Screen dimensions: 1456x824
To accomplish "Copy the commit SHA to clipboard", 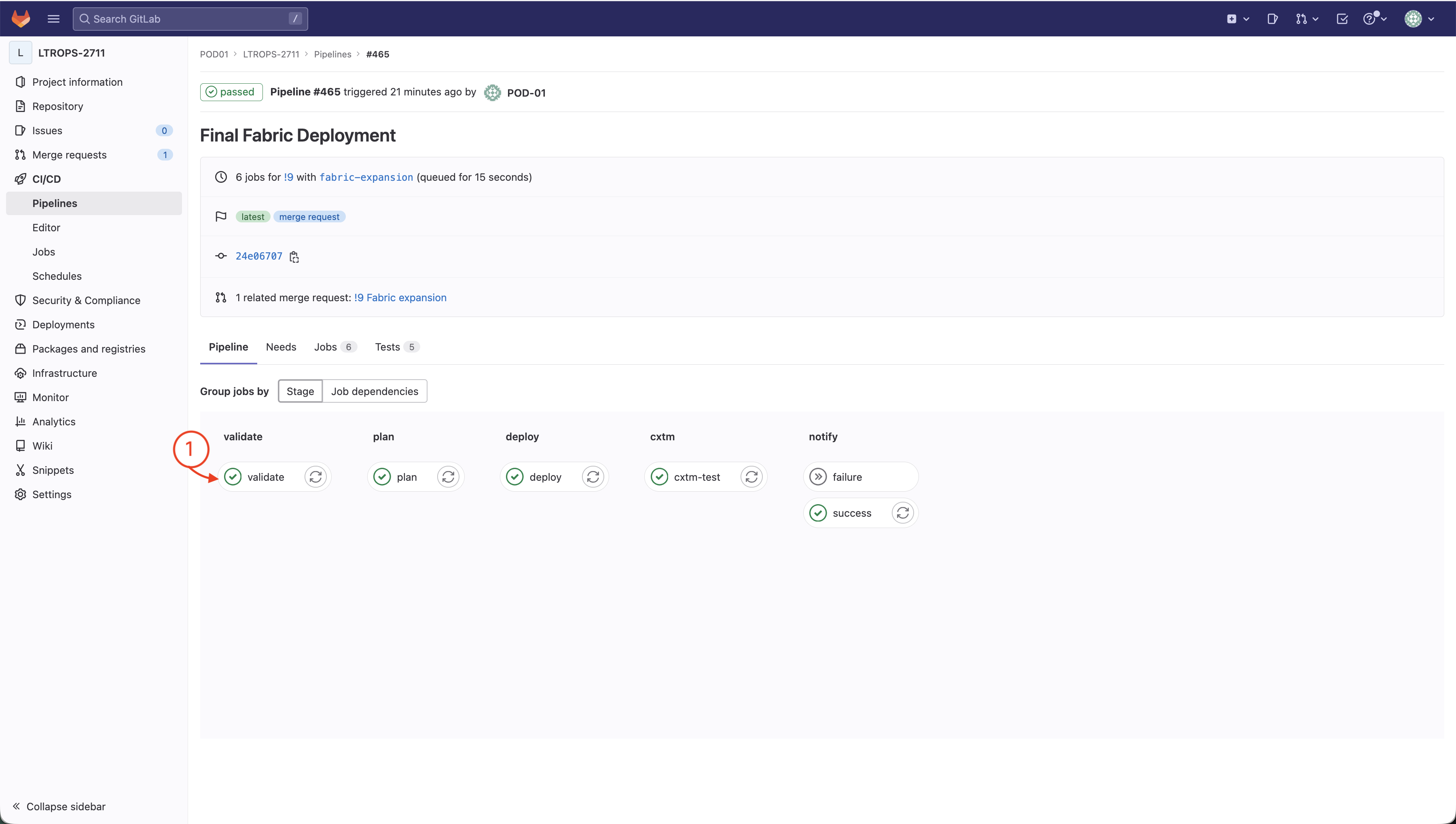I will pos(294,257).
